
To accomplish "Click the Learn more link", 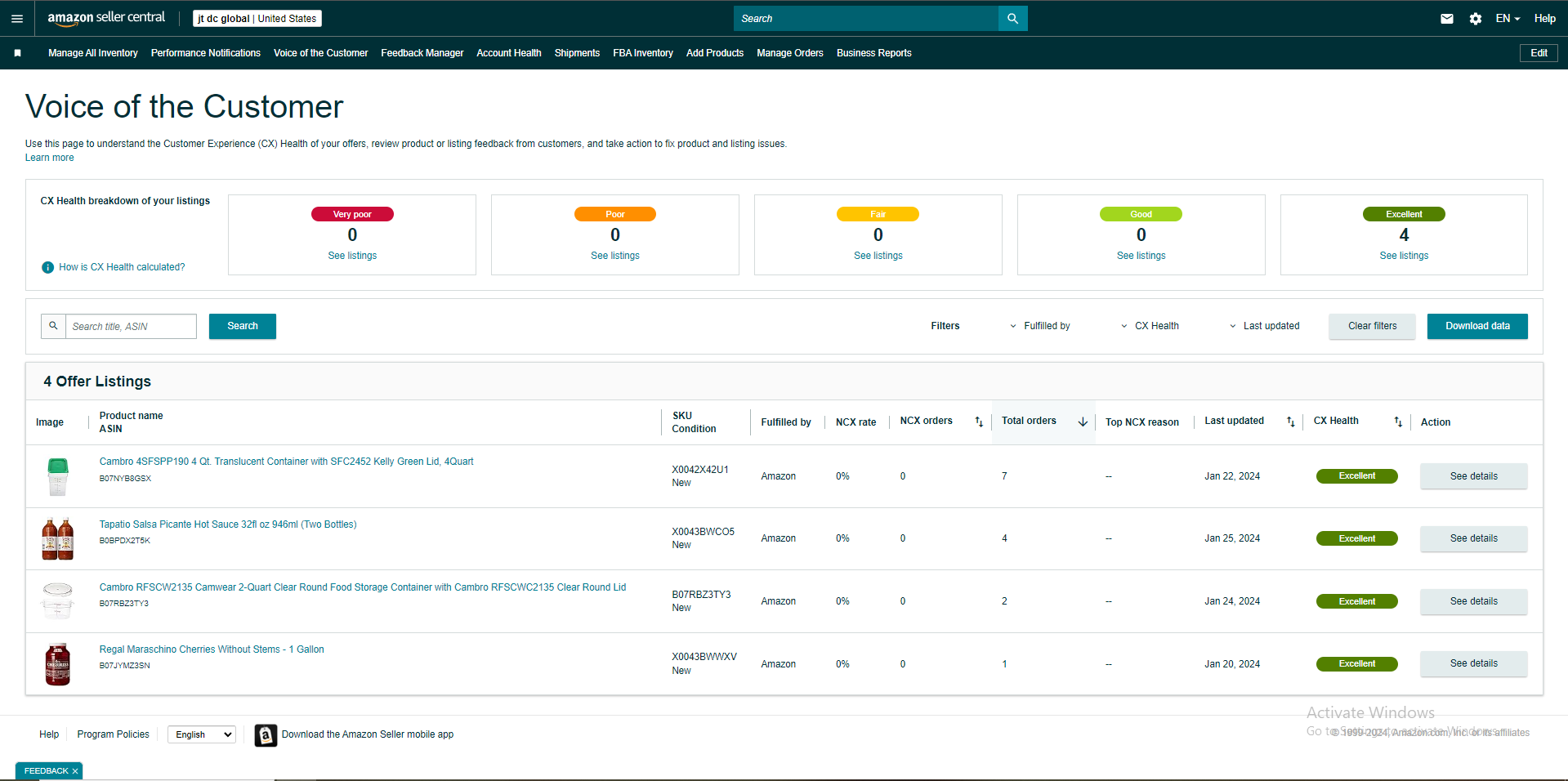I will 49,158.
